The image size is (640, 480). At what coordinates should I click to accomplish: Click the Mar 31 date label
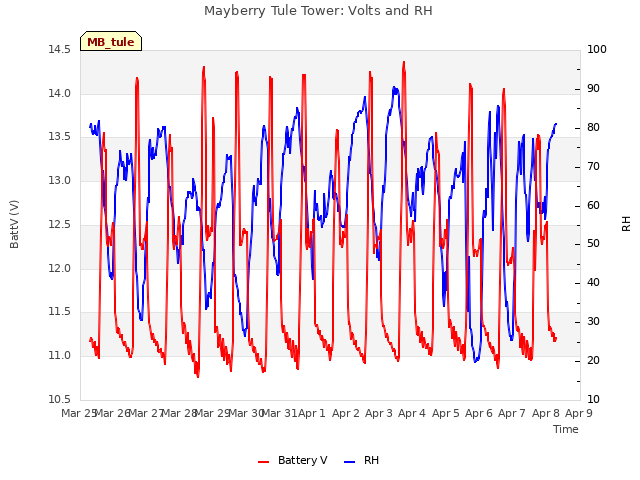tap(279, 413)
